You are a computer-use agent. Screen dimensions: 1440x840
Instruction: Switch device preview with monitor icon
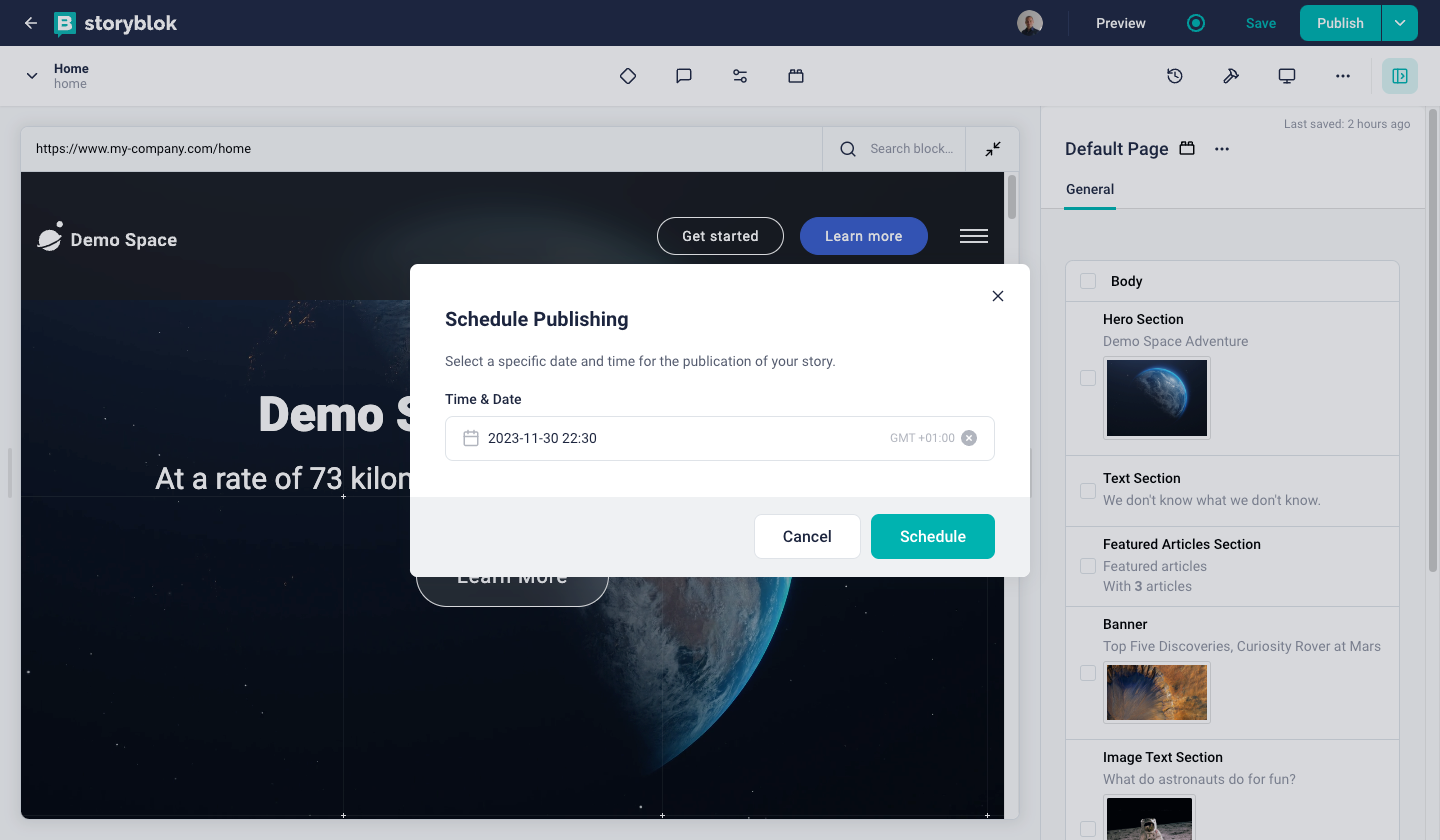(x=1287, y=76)
